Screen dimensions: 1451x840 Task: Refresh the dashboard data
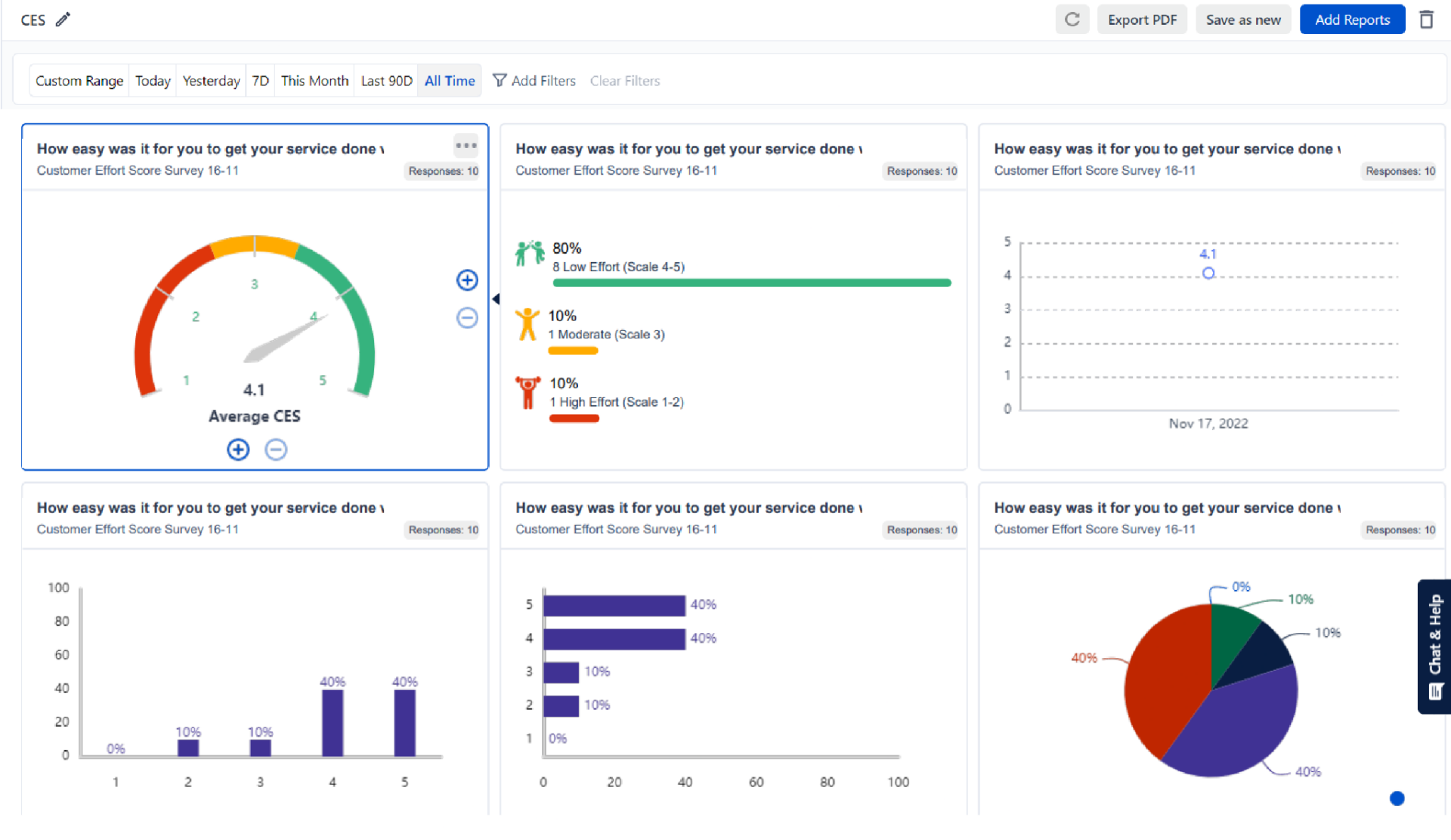[1072, 19]
